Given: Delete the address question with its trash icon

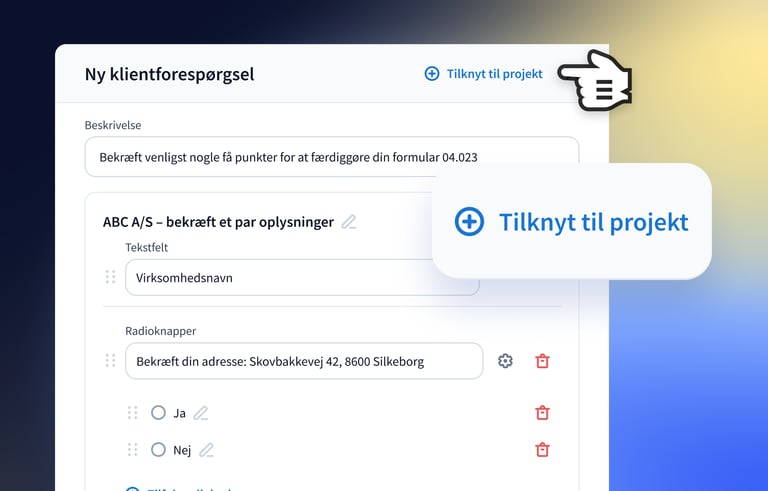Looking at the screenshot, I should click(x=542, y=361).
